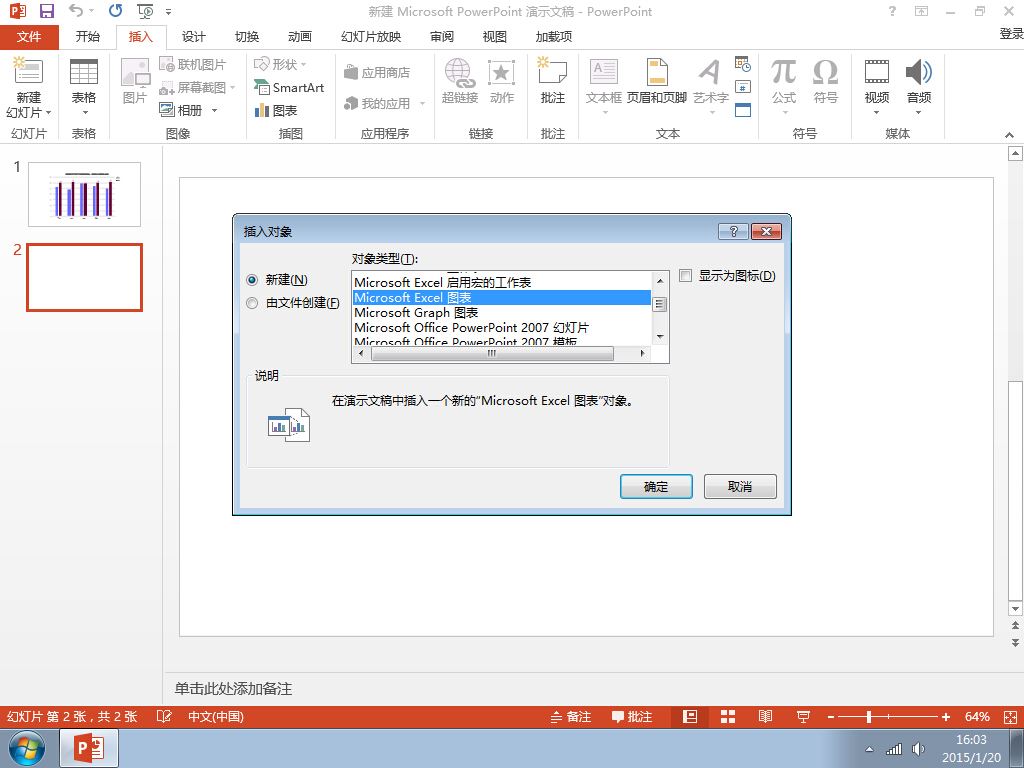Toggle 备注 notes pane in status bar
This screenshot has height=768, width=1024.
click(x=571, y=716)
